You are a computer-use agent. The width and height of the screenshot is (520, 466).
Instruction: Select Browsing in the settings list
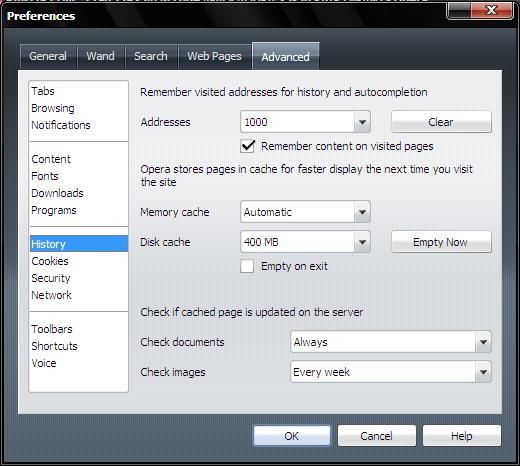pos(79,108)
